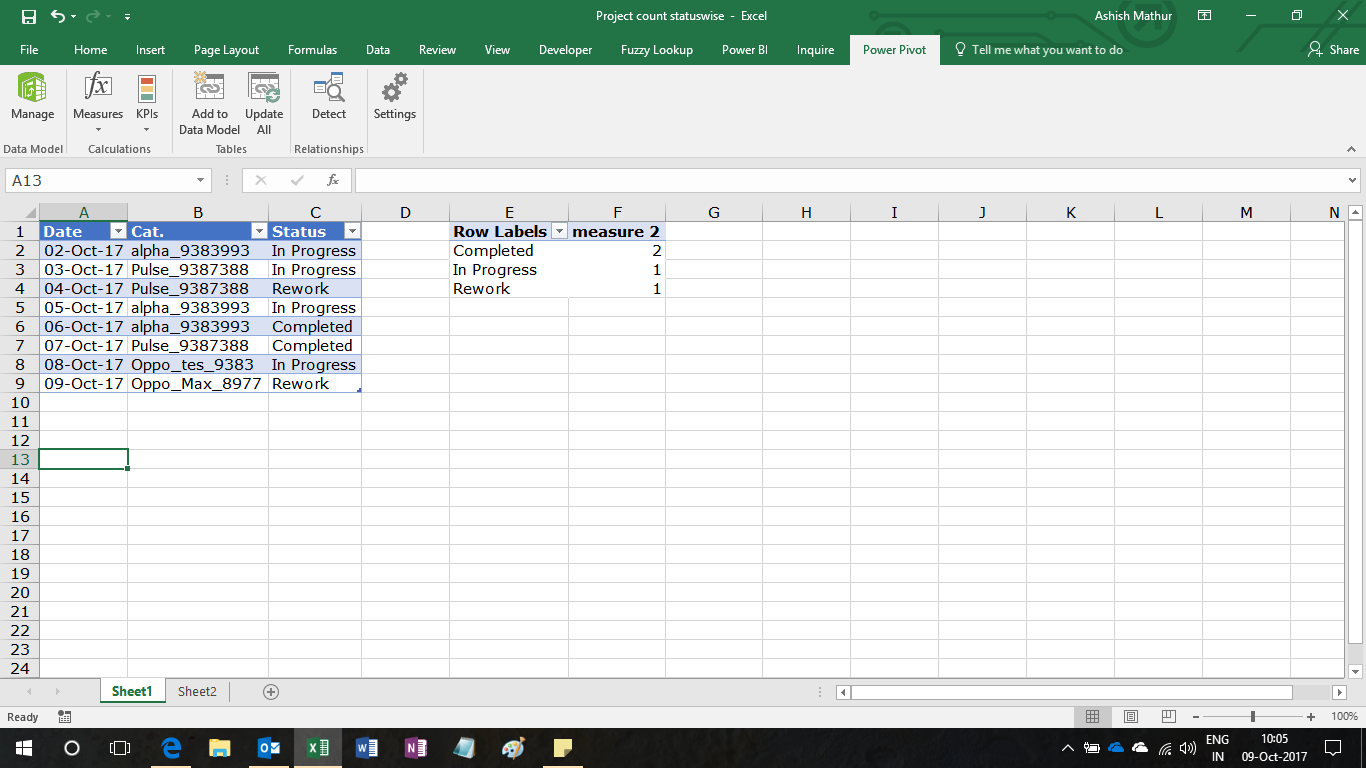Screen dimensions: 1366x768
Task: Open the Measures menu
Action: tap(98, 102)
